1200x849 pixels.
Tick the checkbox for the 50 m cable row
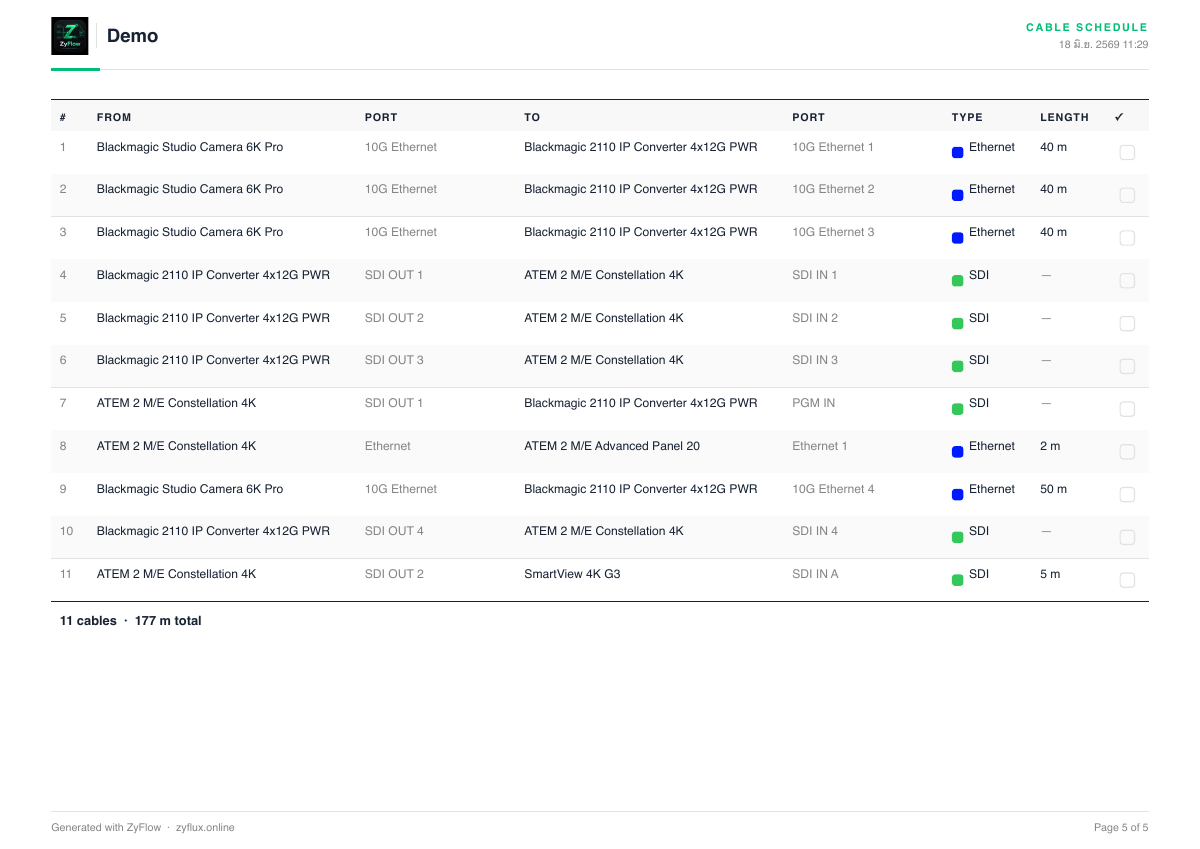pos(1127,495)
